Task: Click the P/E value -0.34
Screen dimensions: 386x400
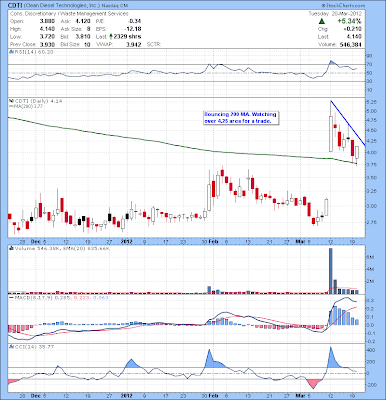Action: click(135, 21)
